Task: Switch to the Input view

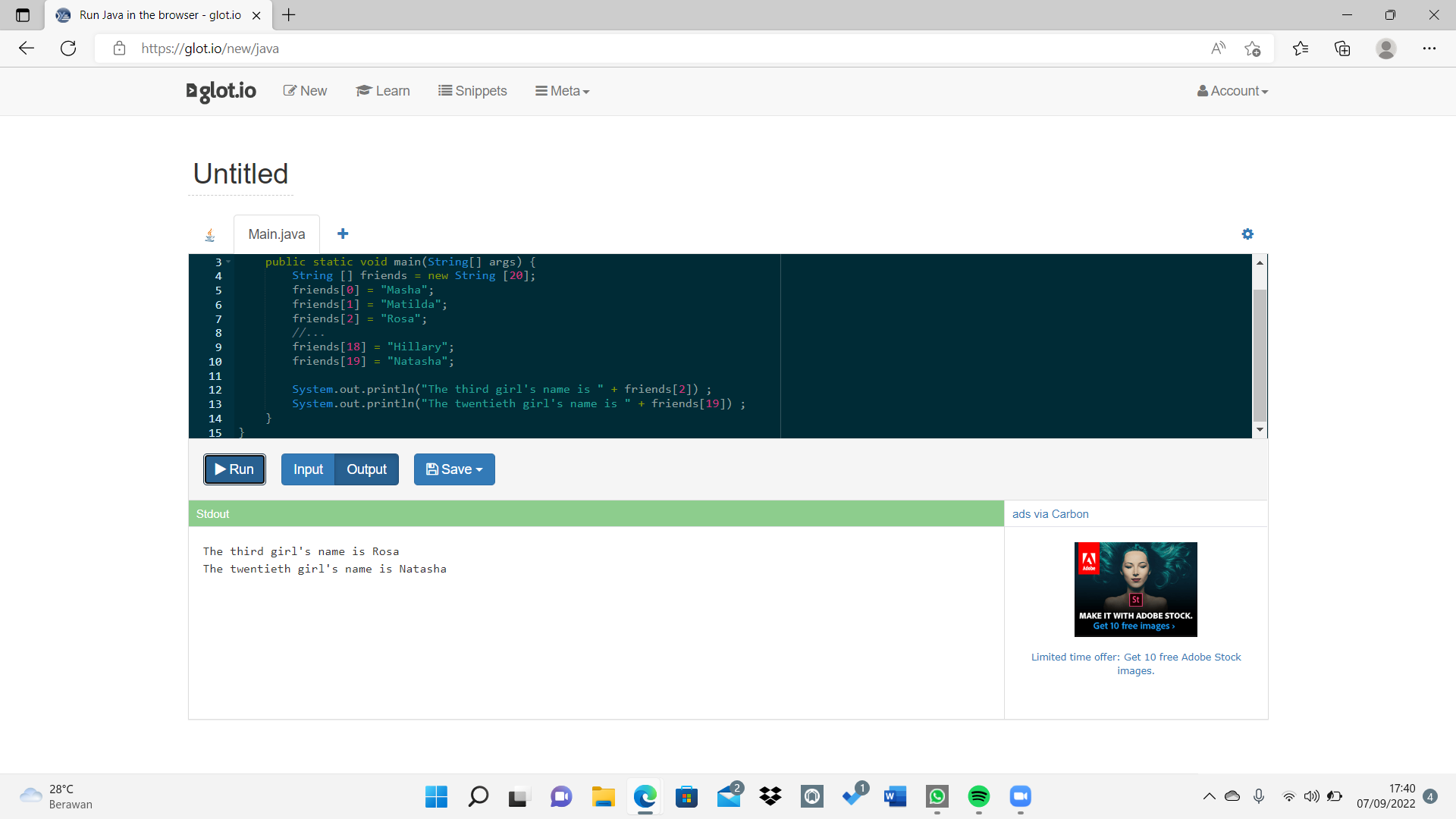Action: click(x=307, y=469)
